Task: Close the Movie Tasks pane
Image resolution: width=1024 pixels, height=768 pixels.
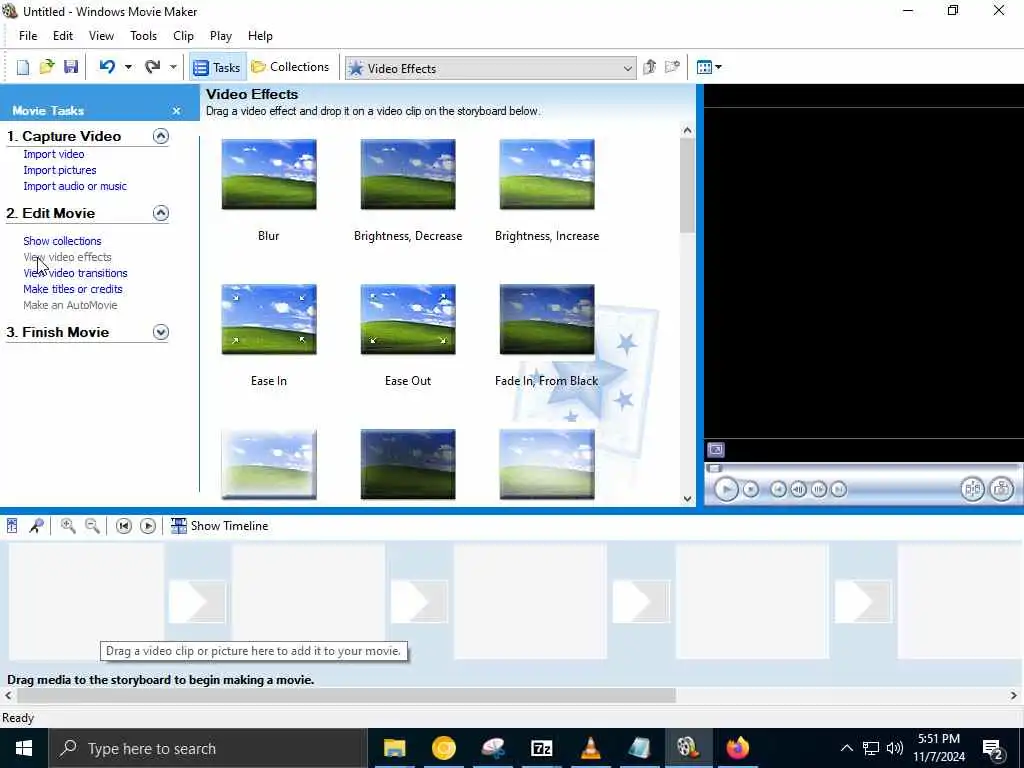Action: [176, 111]
